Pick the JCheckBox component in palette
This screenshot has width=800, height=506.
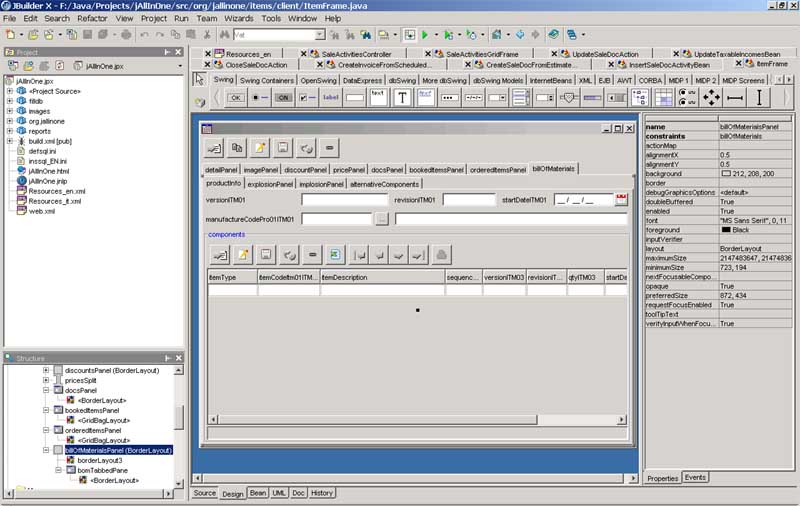pos(308,97)
